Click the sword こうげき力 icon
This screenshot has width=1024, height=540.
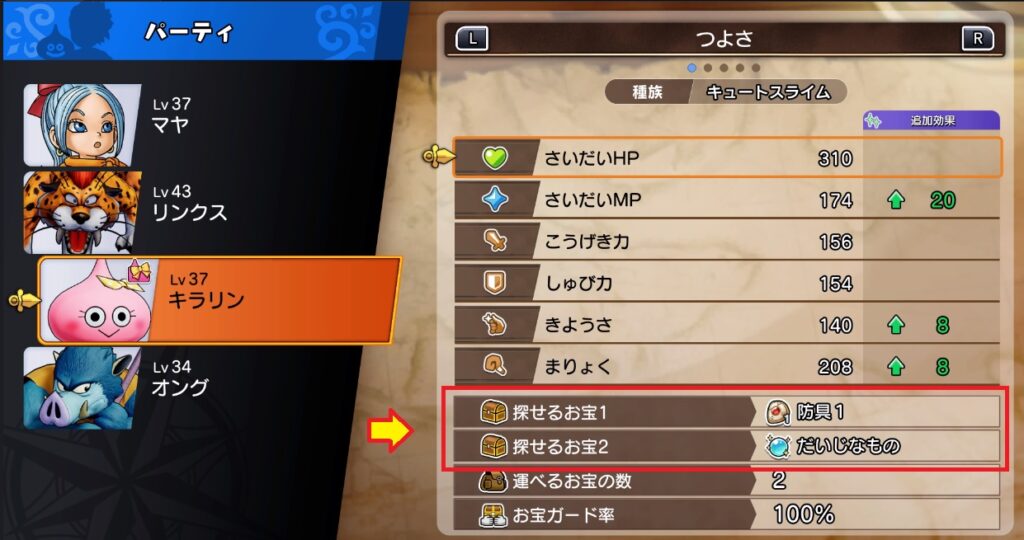[x=495, y=241]
